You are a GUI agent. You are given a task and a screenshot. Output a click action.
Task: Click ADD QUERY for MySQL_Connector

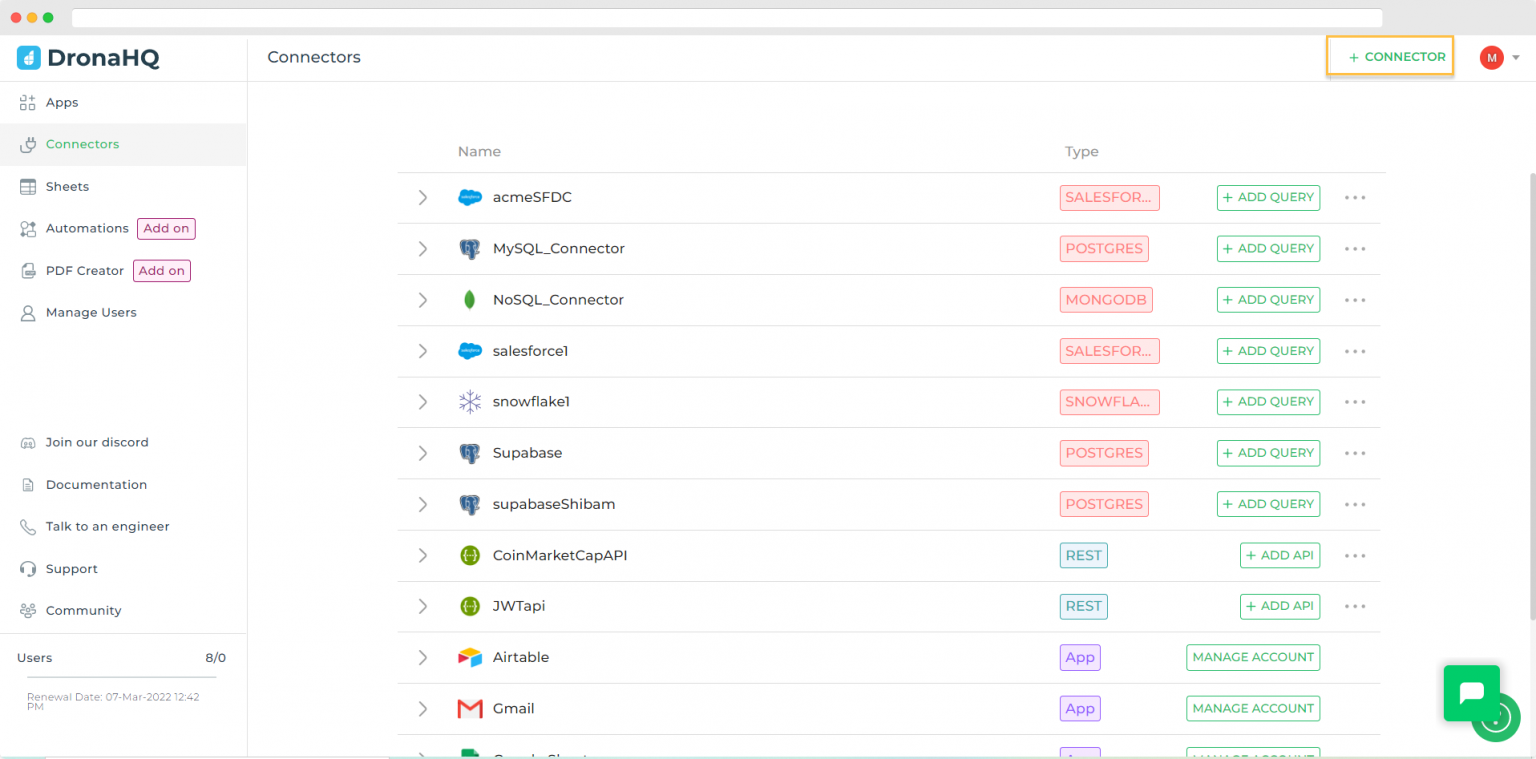click(x=1268, y=248)
